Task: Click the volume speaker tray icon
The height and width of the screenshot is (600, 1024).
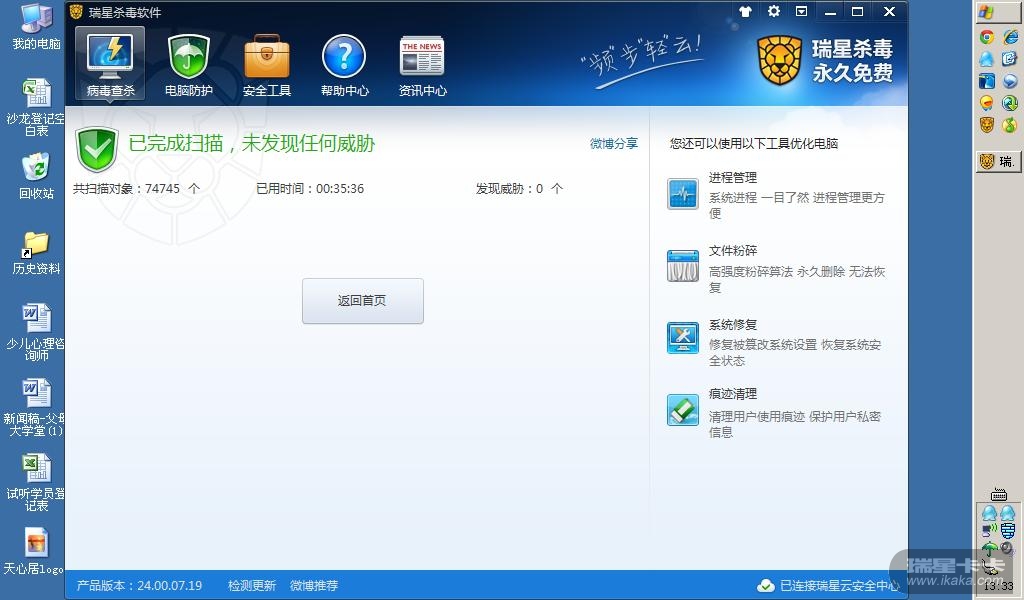Action: [1007, 548]
